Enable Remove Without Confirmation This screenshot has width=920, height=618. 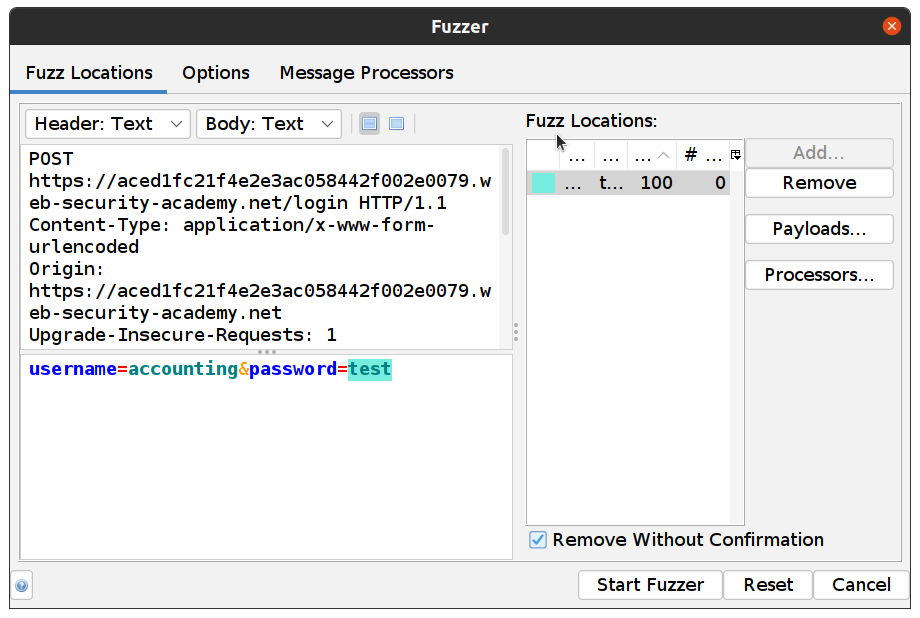coord(537,539)
